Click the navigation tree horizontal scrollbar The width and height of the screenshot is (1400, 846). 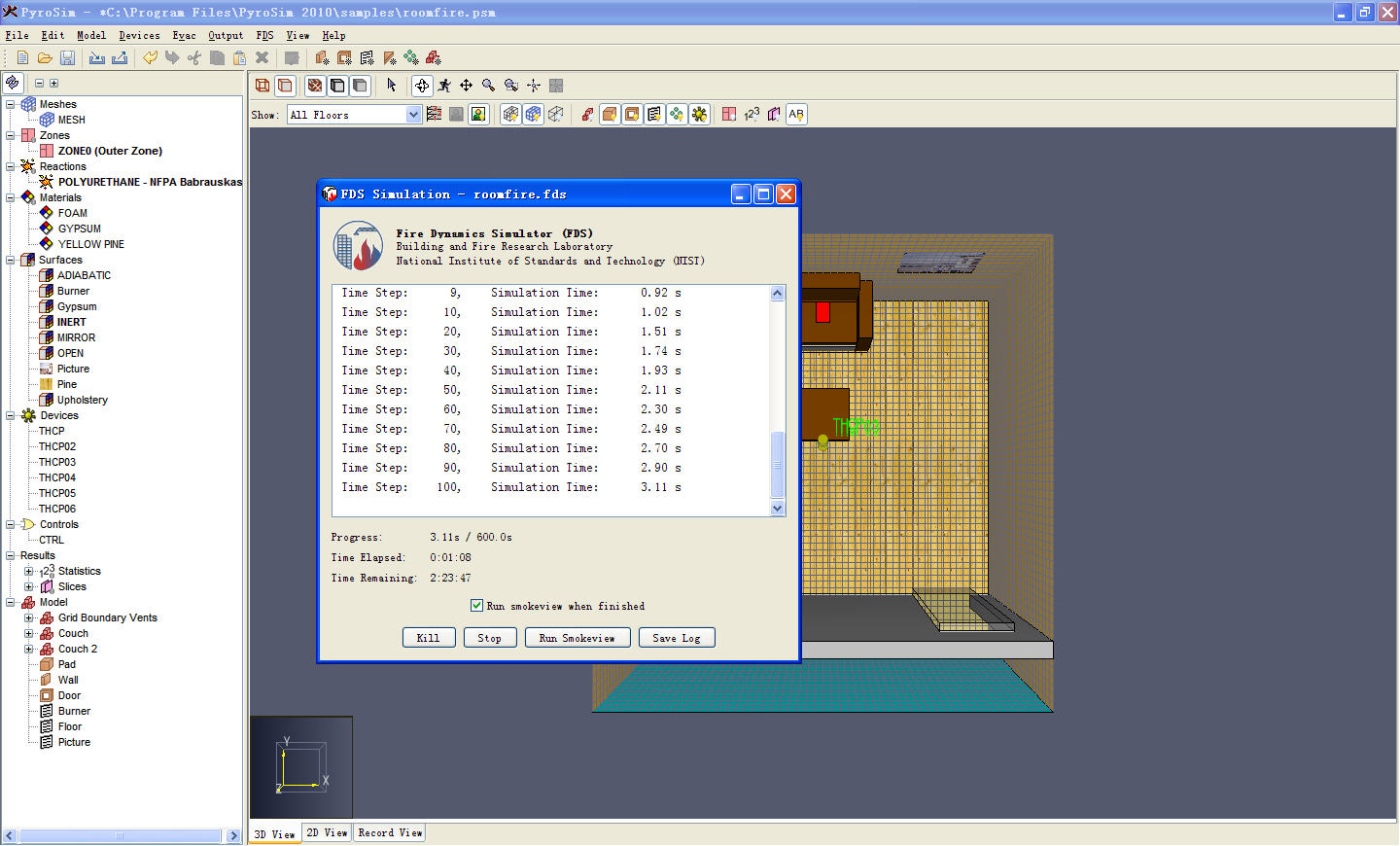tap(120, 835)
